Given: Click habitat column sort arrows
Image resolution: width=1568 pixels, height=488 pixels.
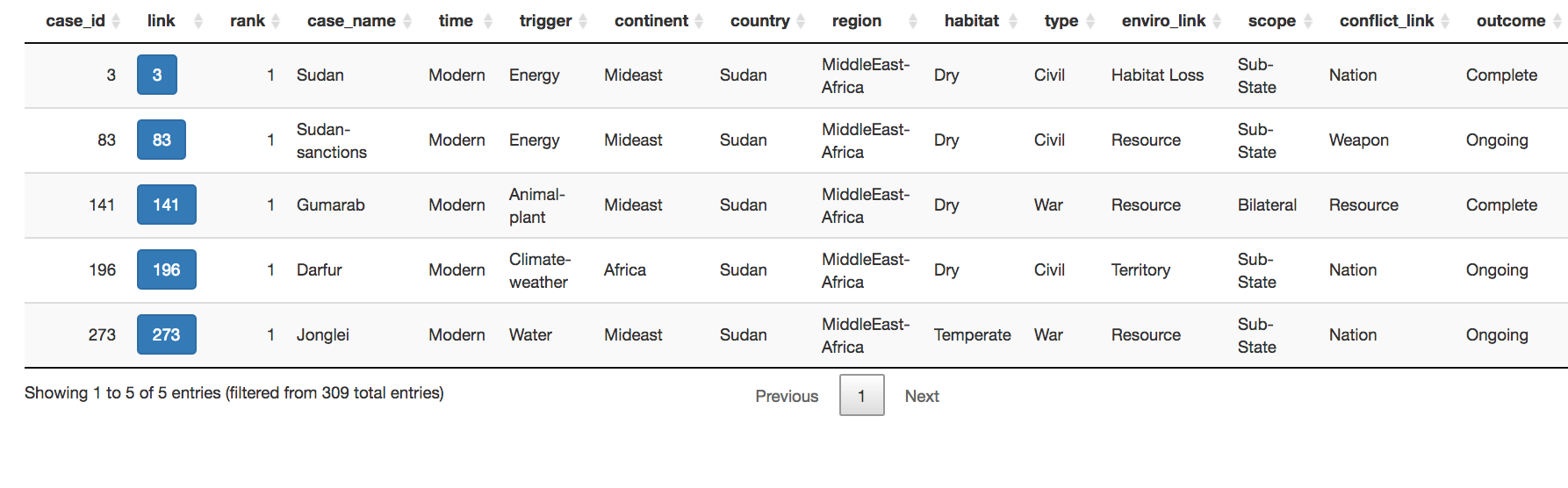Looking at the screenshot, I should pos(1013,21).
